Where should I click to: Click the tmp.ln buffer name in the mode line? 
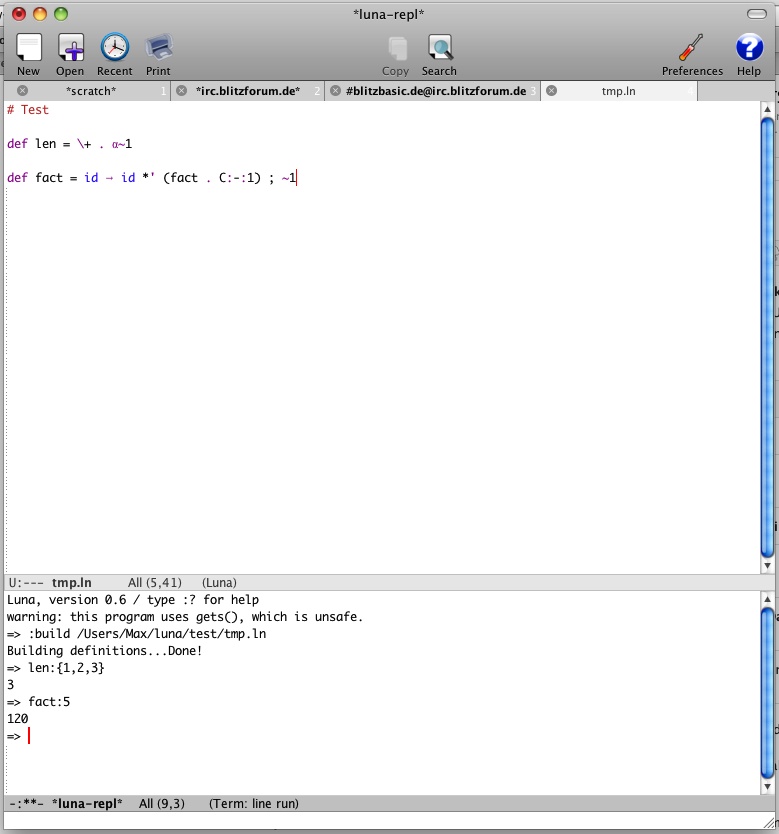tap(71, 582)
